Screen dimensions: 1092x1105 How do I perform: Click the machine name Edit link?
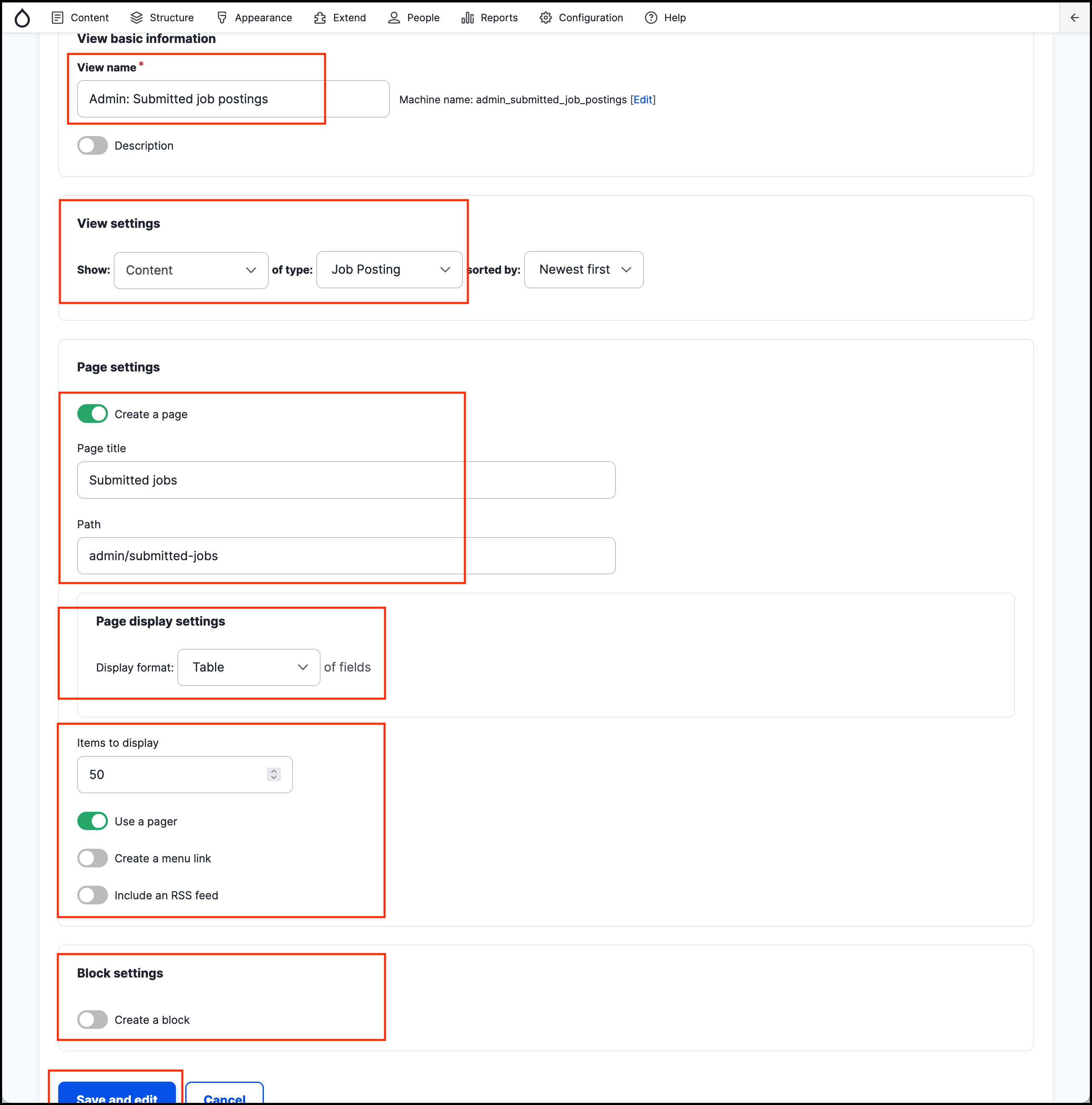tap(642, 99)
